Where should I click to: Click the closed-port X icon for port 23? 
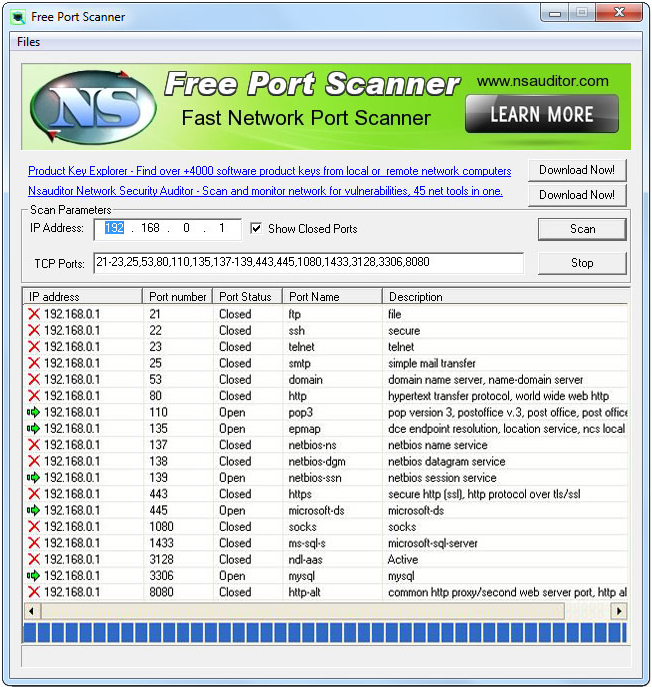coord(34,347)
